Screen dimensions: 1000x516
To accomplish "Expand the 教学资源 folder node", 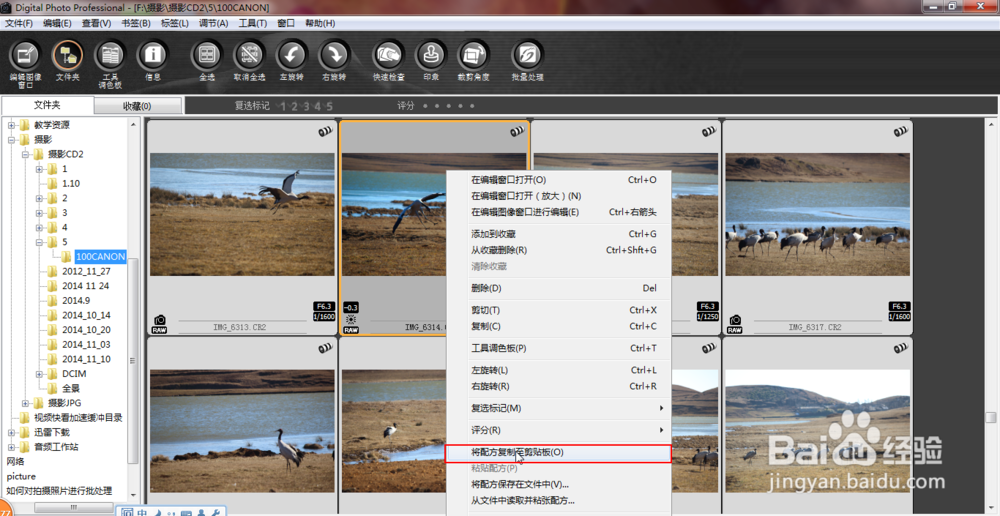I will (x=11, y=125).
